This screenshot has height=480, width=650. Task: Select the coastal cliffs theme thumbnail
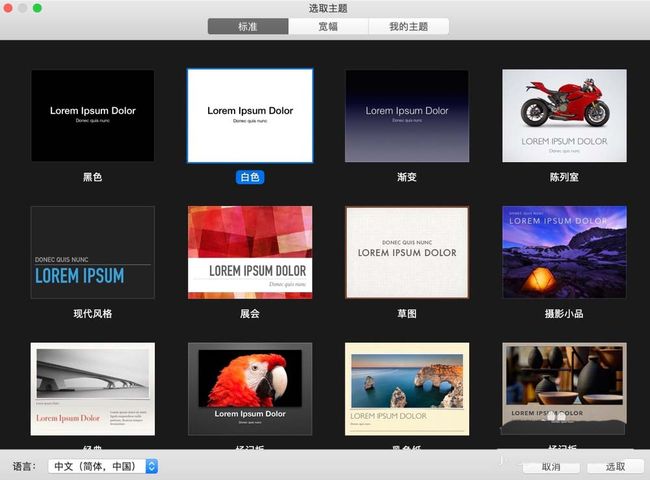click(407, 389)
